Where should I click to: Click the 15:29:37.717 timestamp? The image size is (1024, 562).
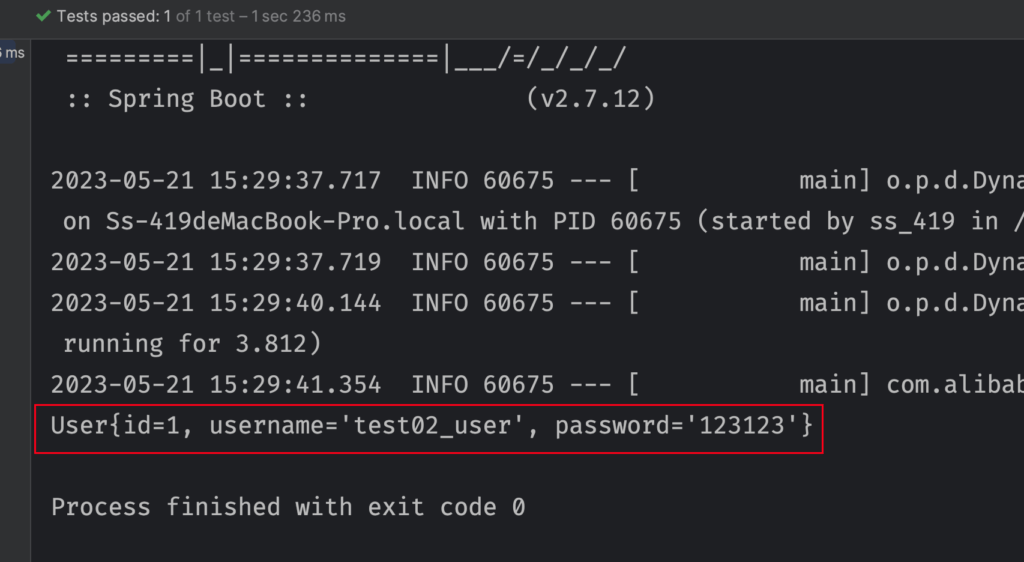216,181
